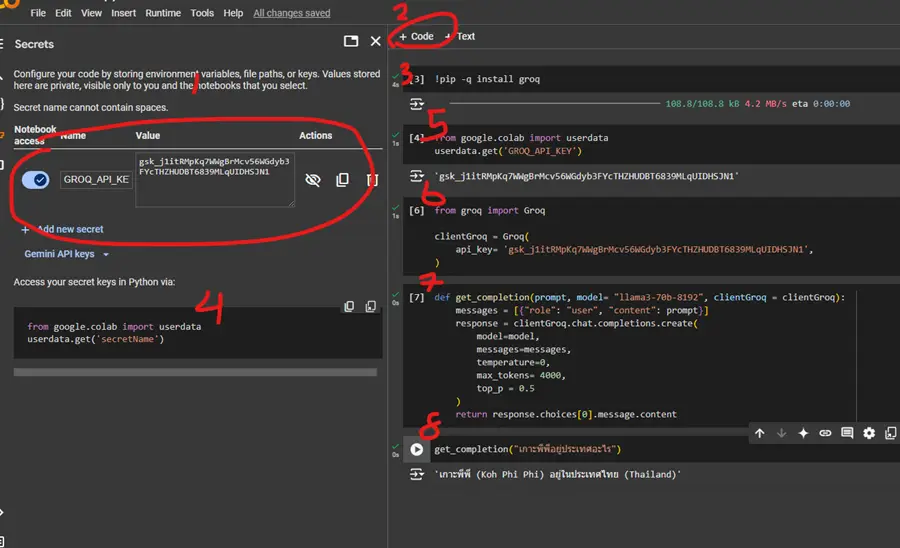Open cell settings gear icon
Viewport: 900px width, 548px height.
click(x=869, y=433)
